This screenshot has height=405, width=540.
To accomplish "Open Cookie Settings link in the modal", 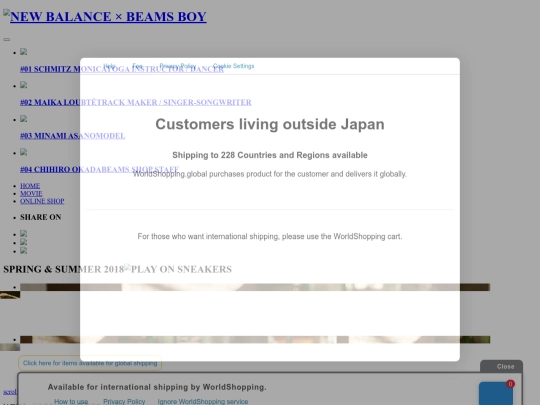I will tap(233, 66).
